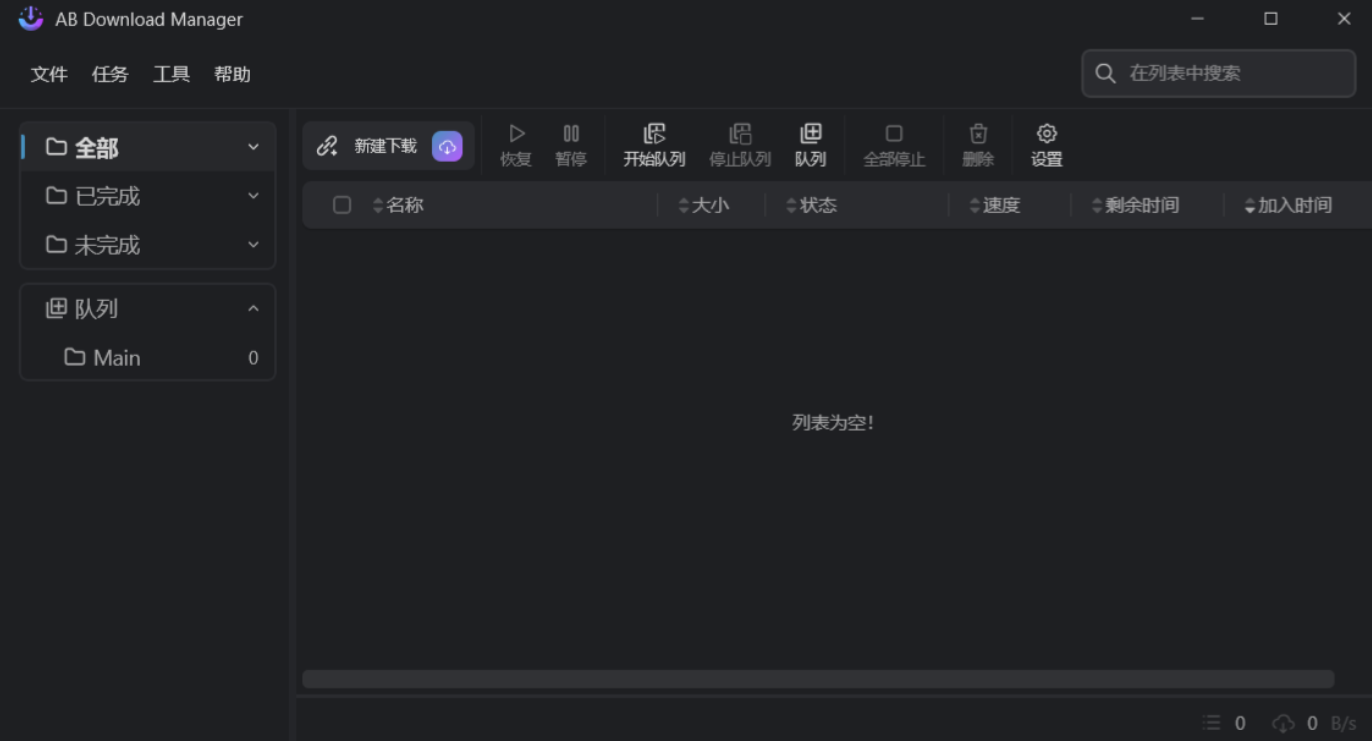This screenshot has height=741, width=1372.
Task: Maximize the AB Download Manager window
Action: pyautogui.click(x=1270, y=19)
